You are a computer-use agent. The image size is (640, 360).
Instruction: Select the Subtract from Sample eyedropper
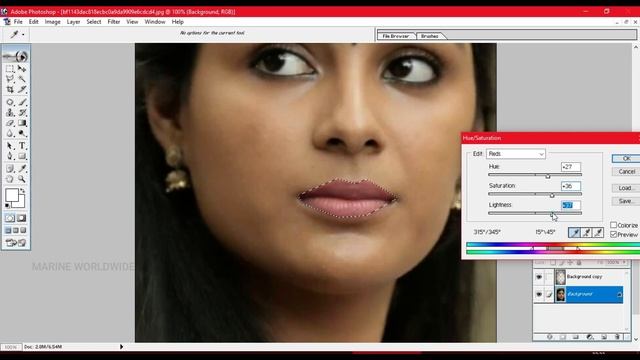point(598,233)
